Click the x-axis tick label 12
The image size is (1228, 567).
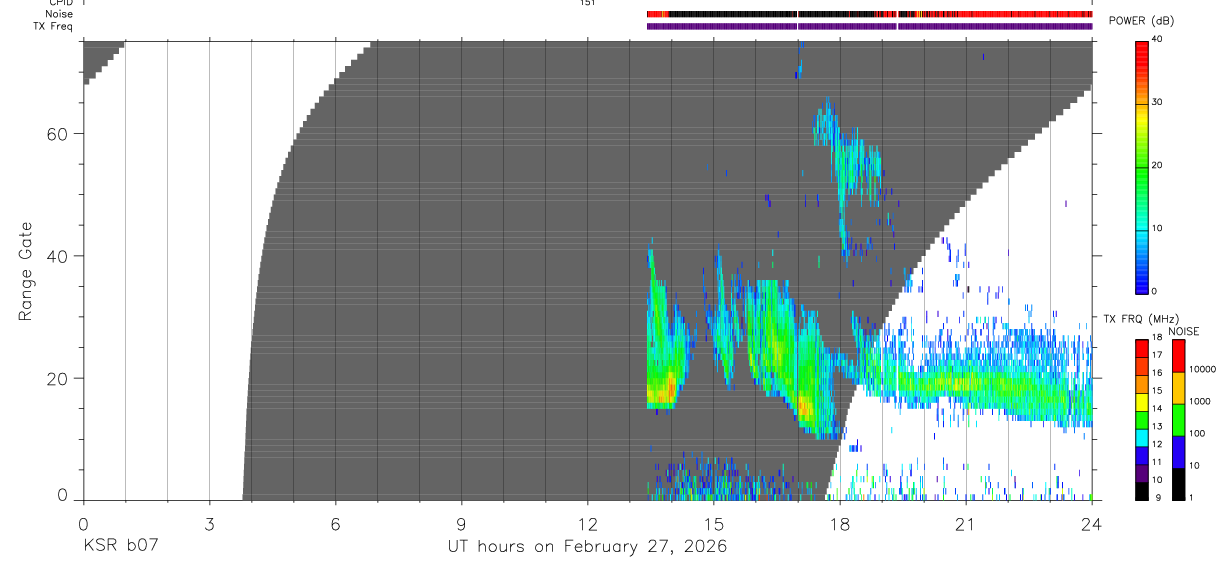point(587,523)
